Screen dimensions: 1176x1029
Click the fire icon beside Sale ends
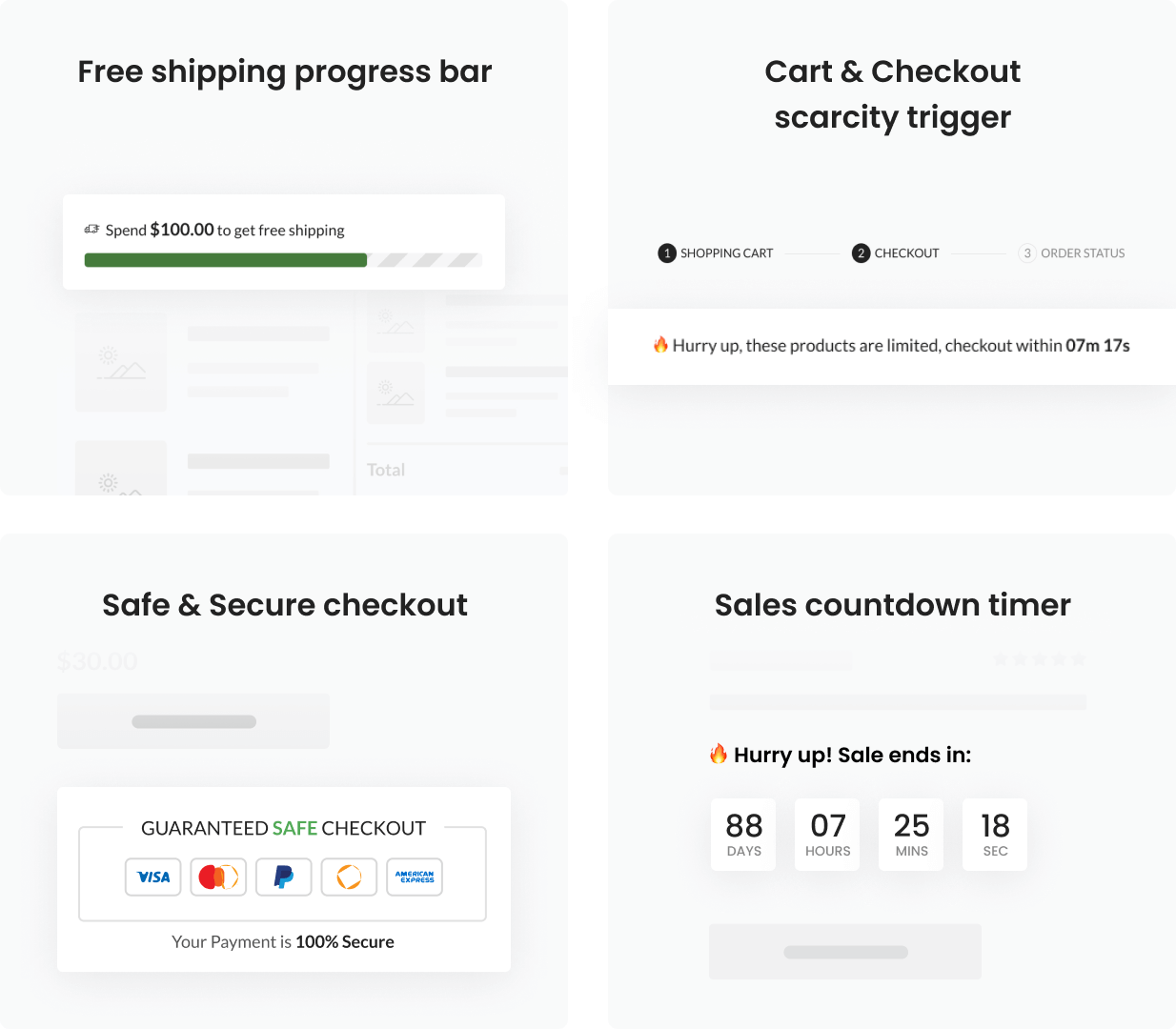click(x=719, y=755)
